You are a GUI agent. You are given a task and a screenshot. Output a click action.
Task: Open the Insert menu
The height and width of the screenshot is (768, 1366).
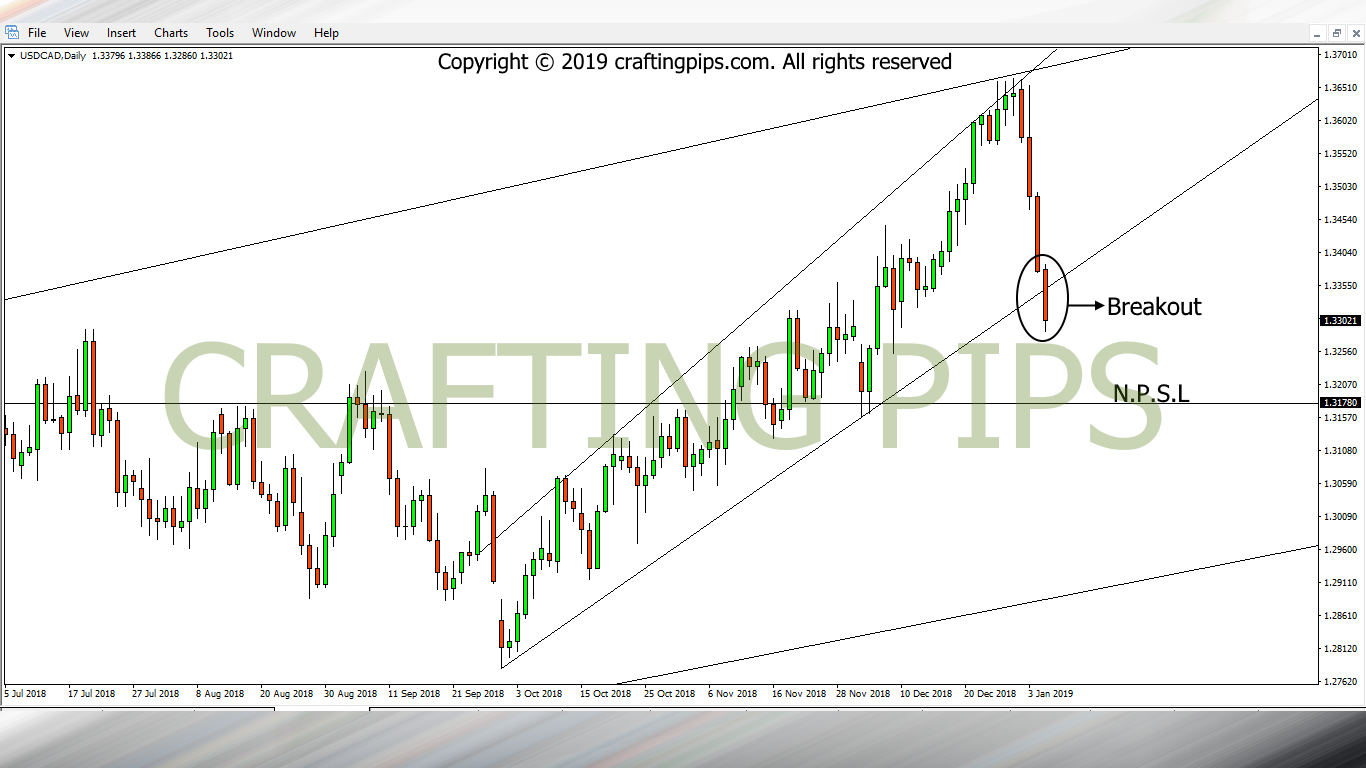pyautogui.click(x=122, y=33)
